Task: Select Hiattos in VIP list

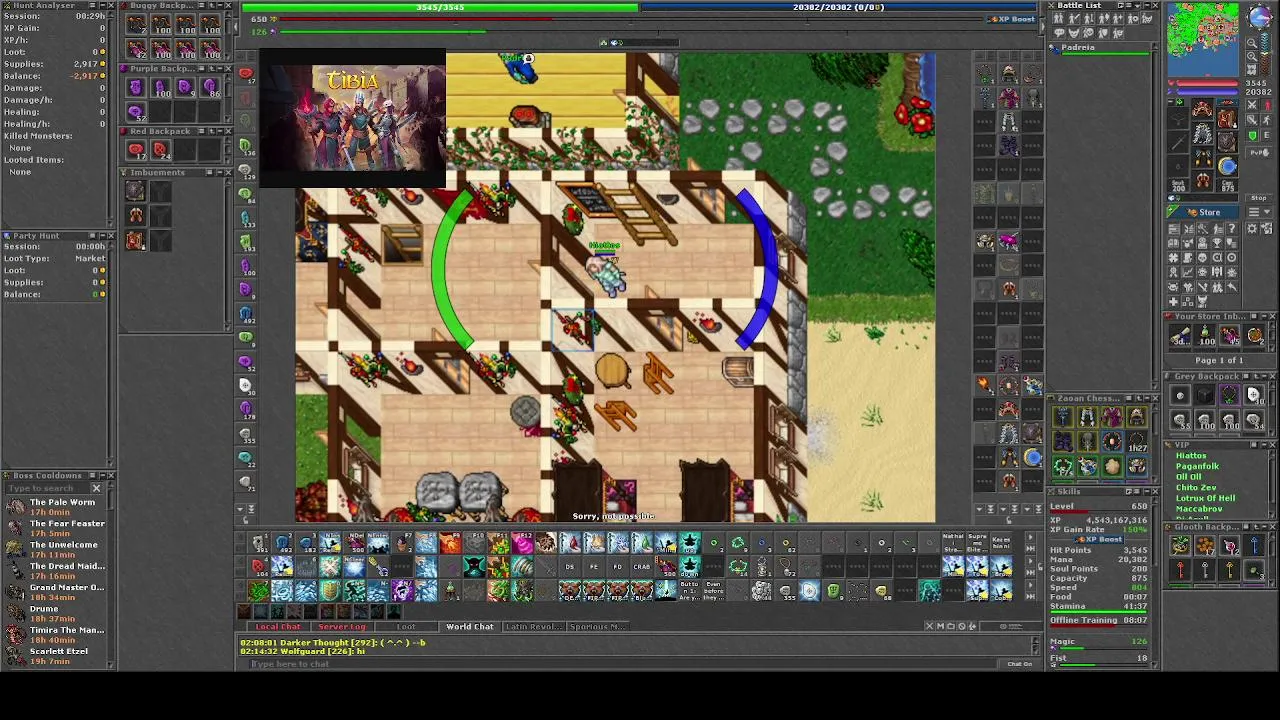Action: tap(1190, 456)
